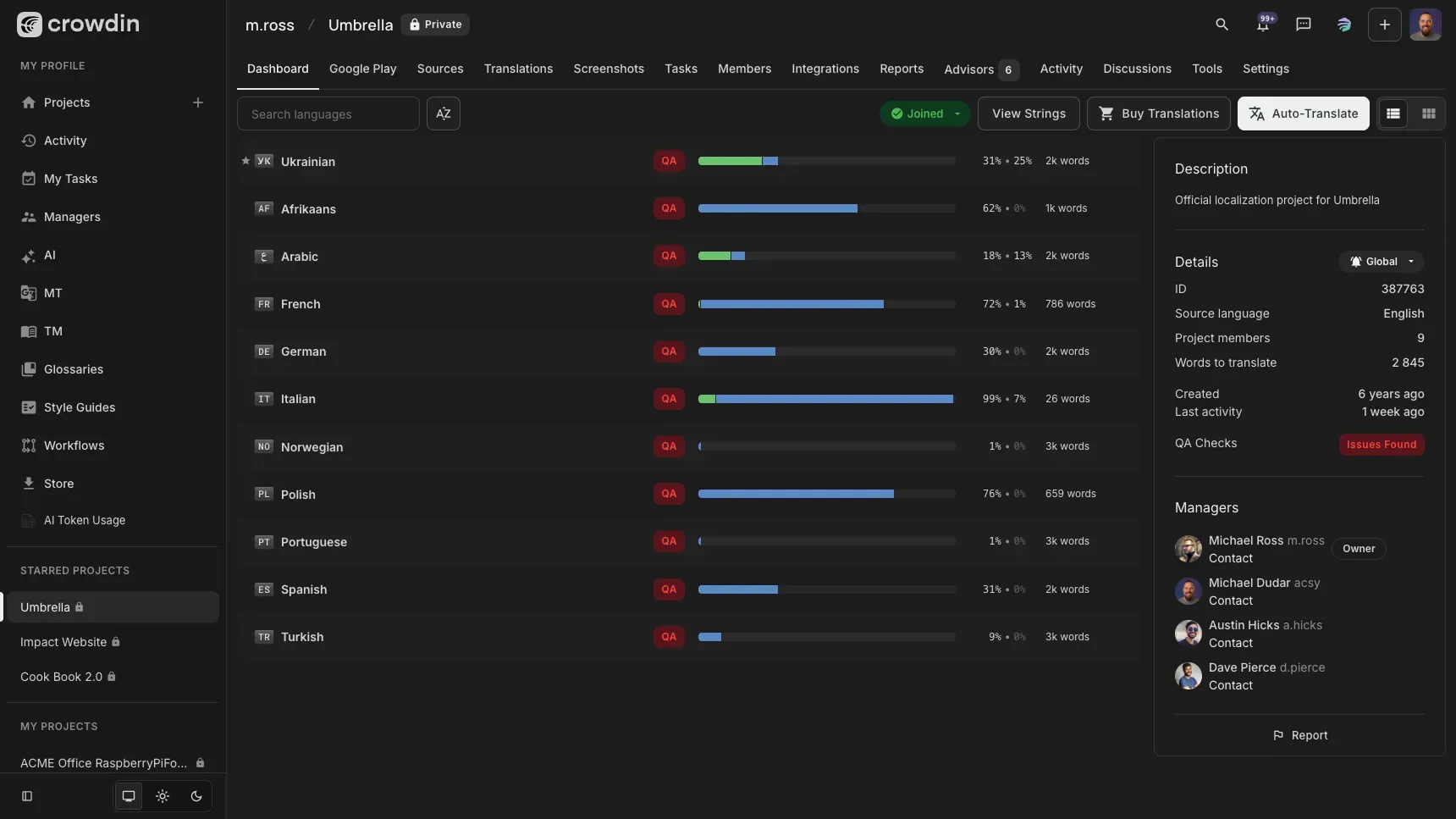Image resolution: width=1456 pixels, height=819 pixels.
Task: Click the Auto-Translate button
Action: (1304, 113)
